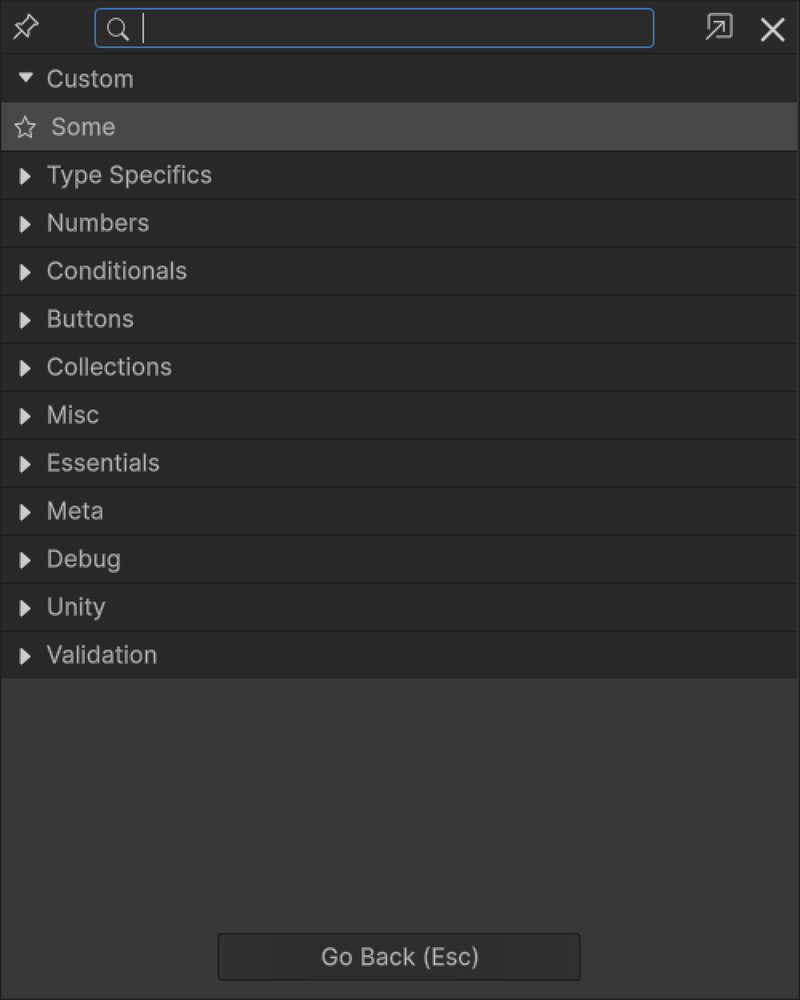Expand the Buttons category

pyautogui.click(x=25, y=319)
